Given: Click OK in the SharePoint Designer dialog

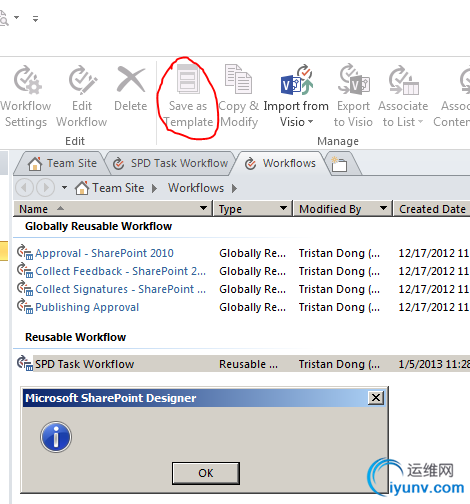Looking at the screenshot, I should coord(206,473).
